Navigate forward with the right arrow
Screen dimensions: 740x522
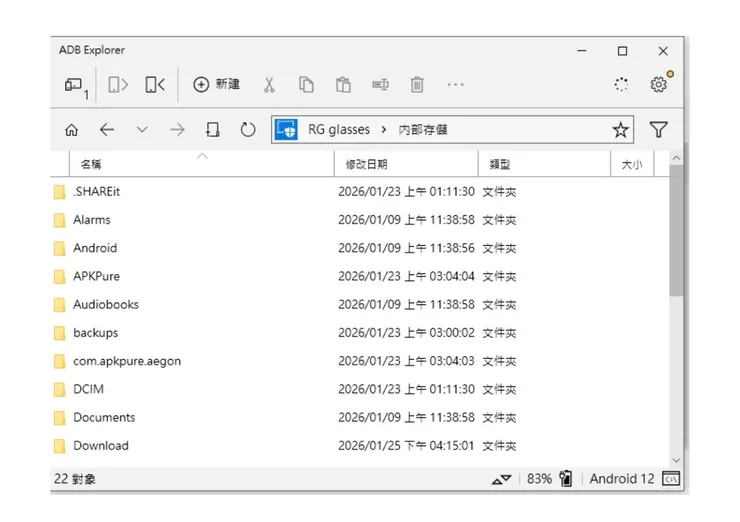click(177, 130)
